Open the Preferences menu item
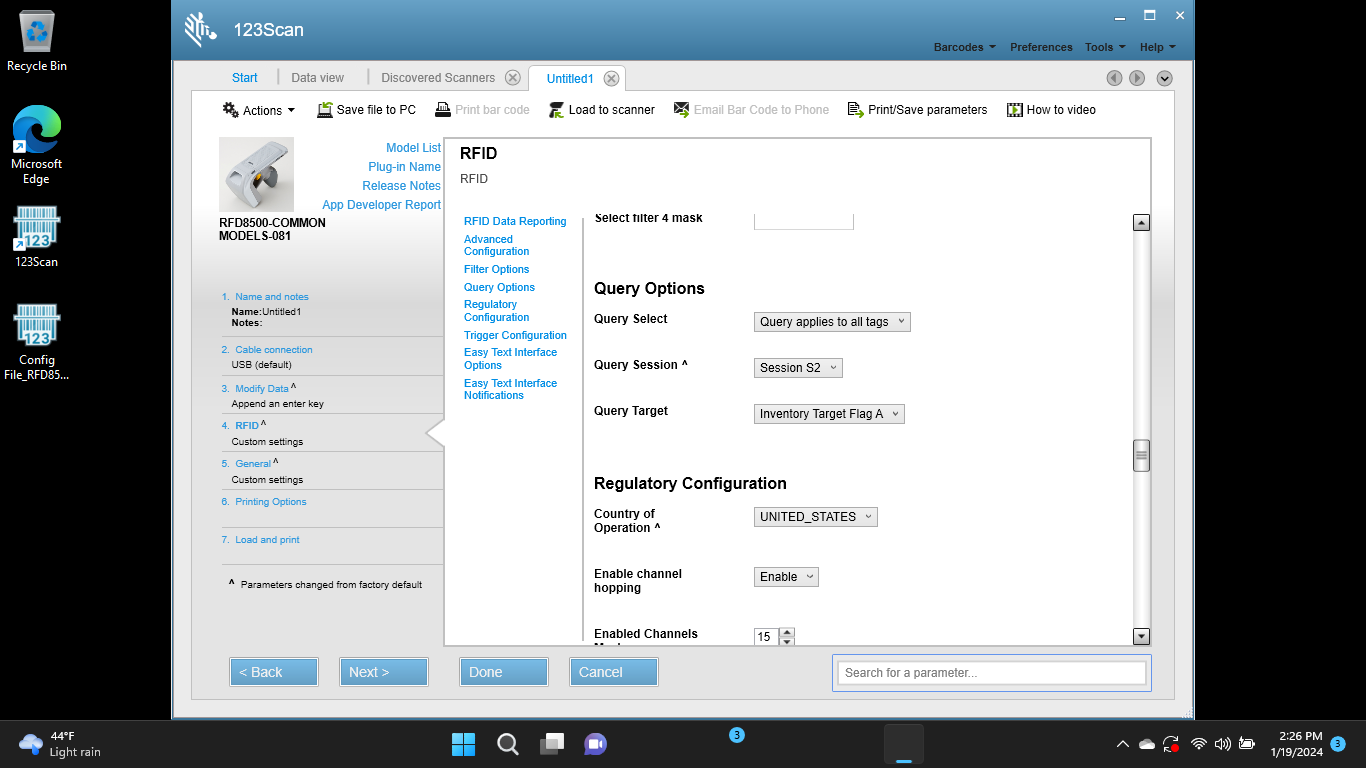The width and height of the screenshot is (1366, 768). [1041, 47]
